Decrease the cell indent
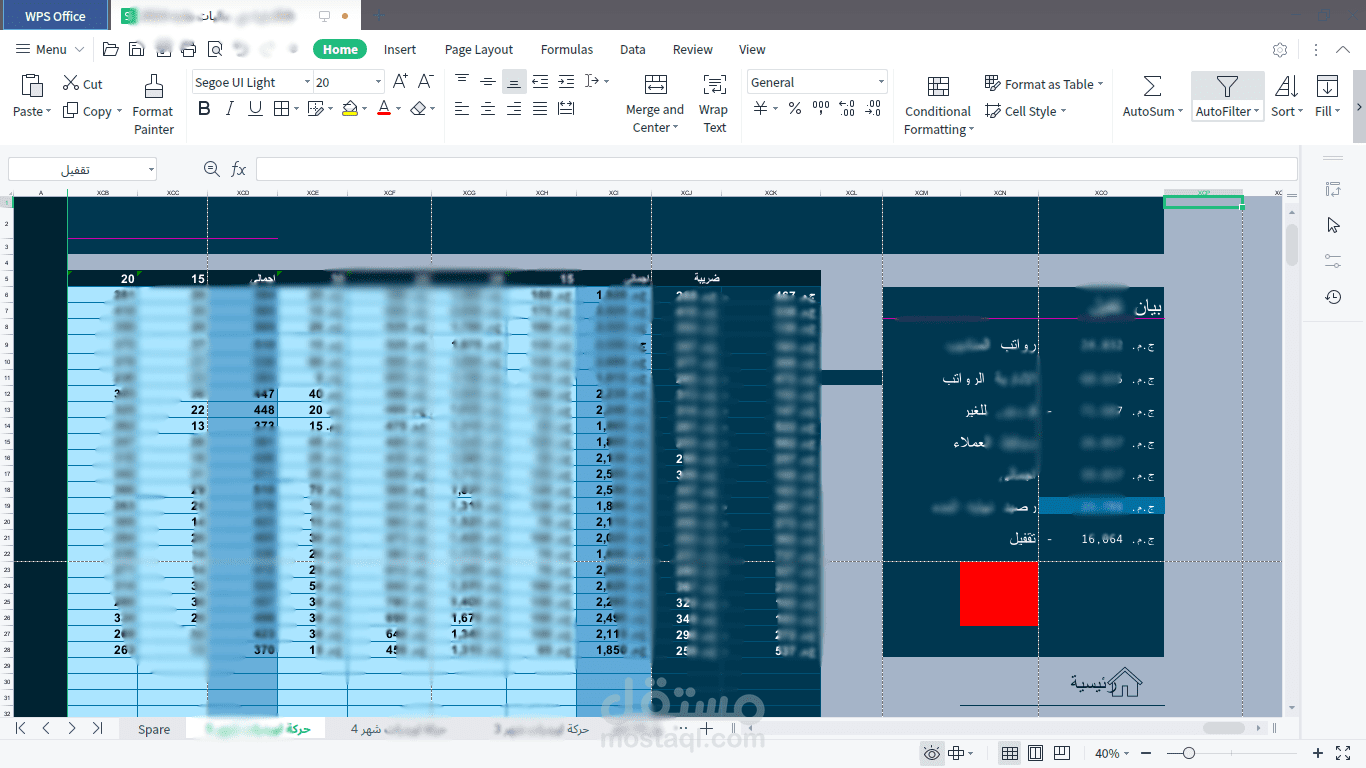 pyautogui.click(x=540, y=81)
